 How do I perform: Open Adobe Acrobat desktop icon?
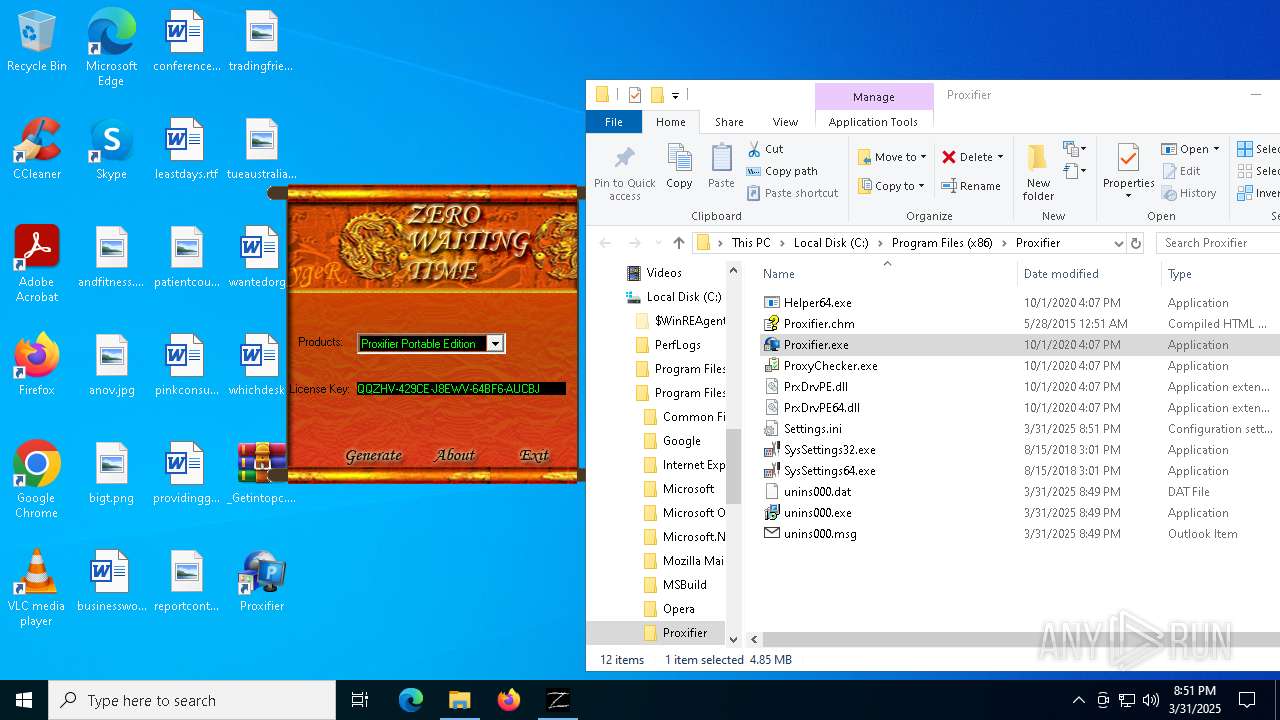(36, 263)
